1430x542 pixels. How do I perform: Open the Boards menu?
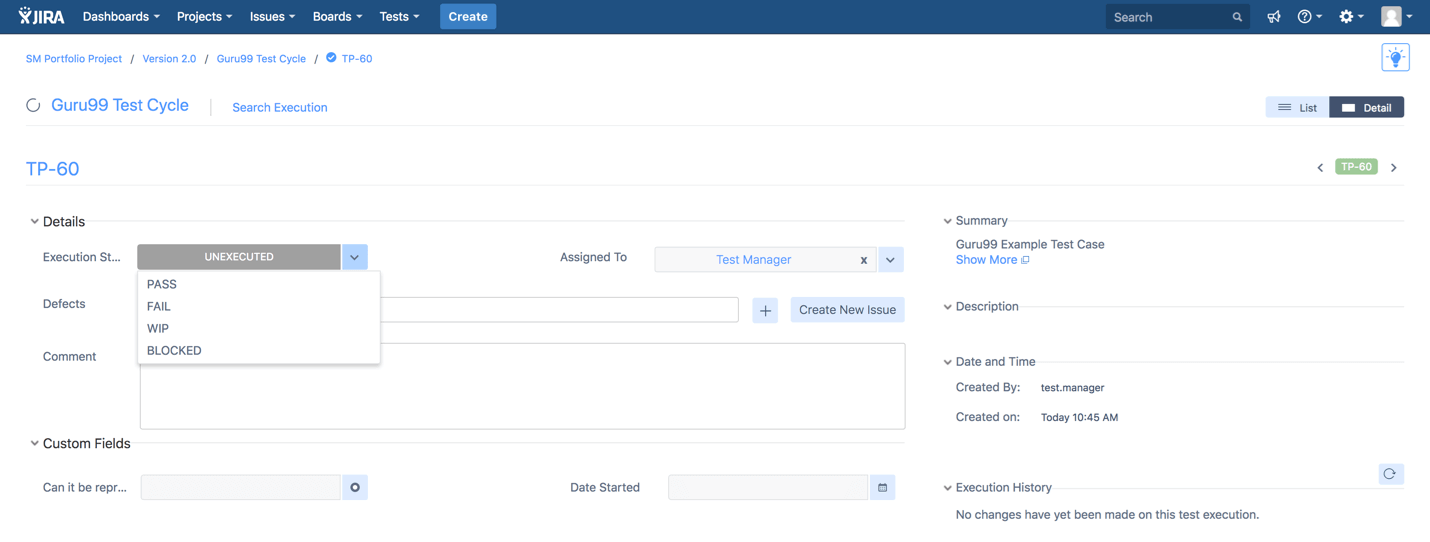coord(337,17)
